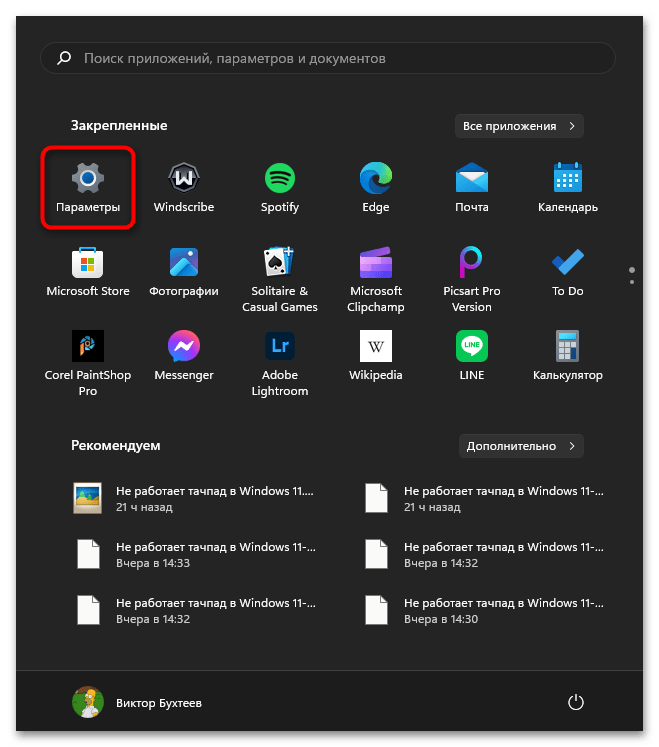Open the Почта mail app

coord(472,187)
